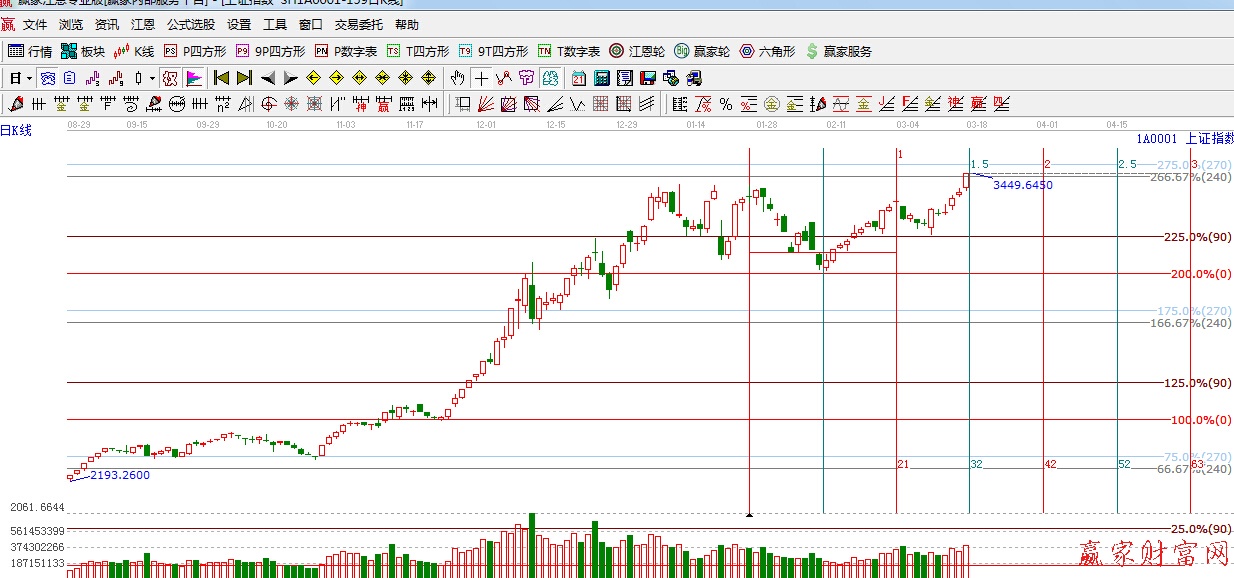
Task: Select the hand pan tool
Action: 457,78
